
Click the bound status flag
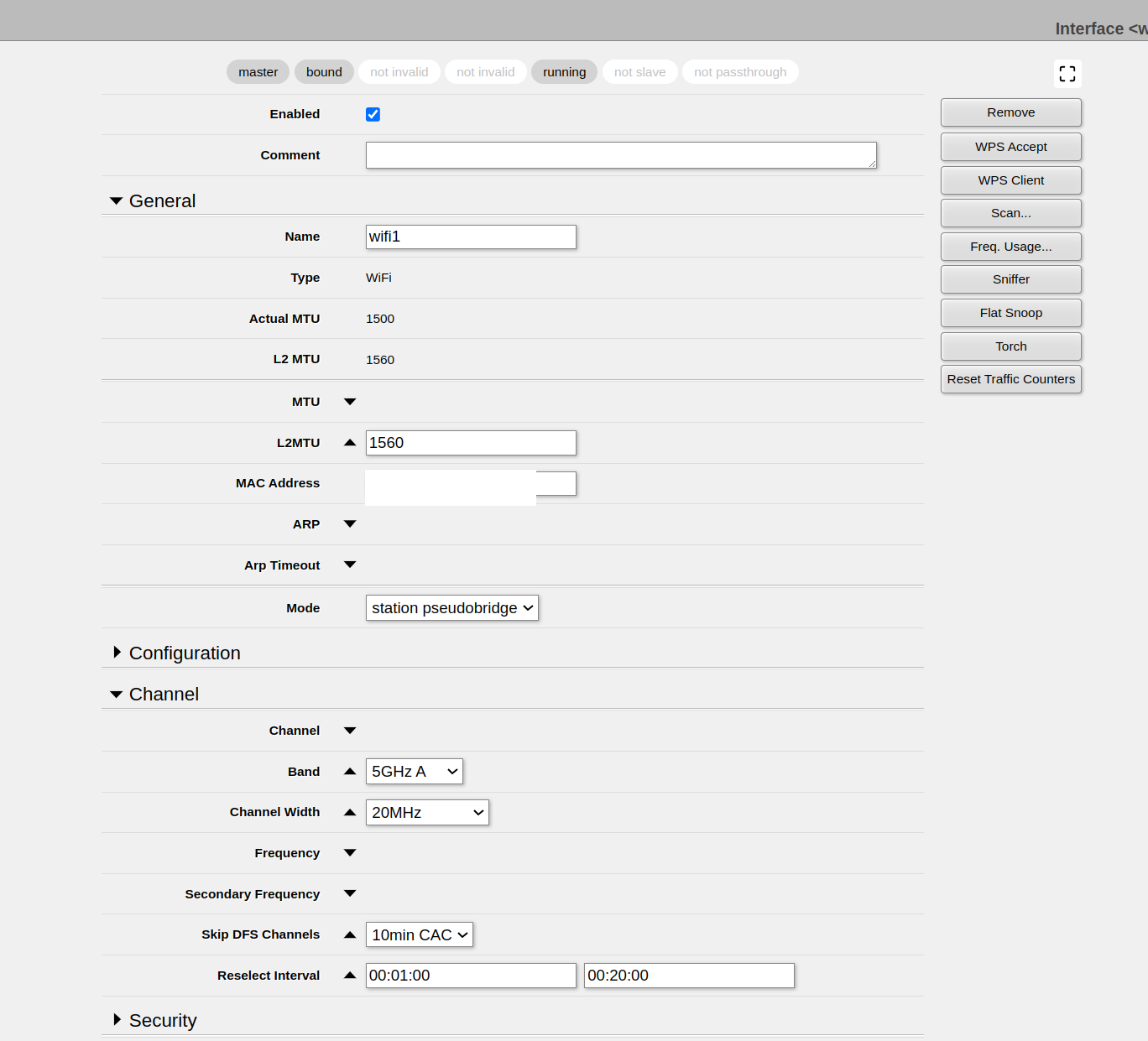324,72
